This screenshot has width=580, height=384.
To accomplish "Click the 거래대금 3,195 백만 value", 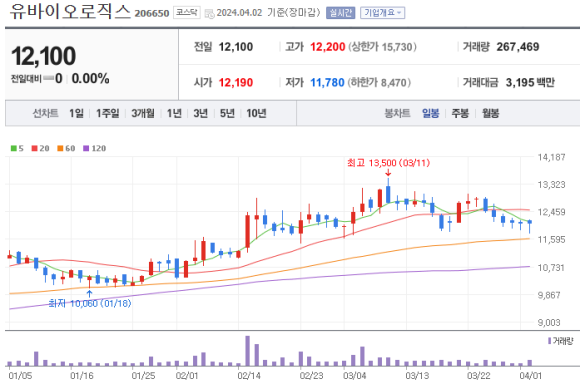I will click(x=530, y=82).
